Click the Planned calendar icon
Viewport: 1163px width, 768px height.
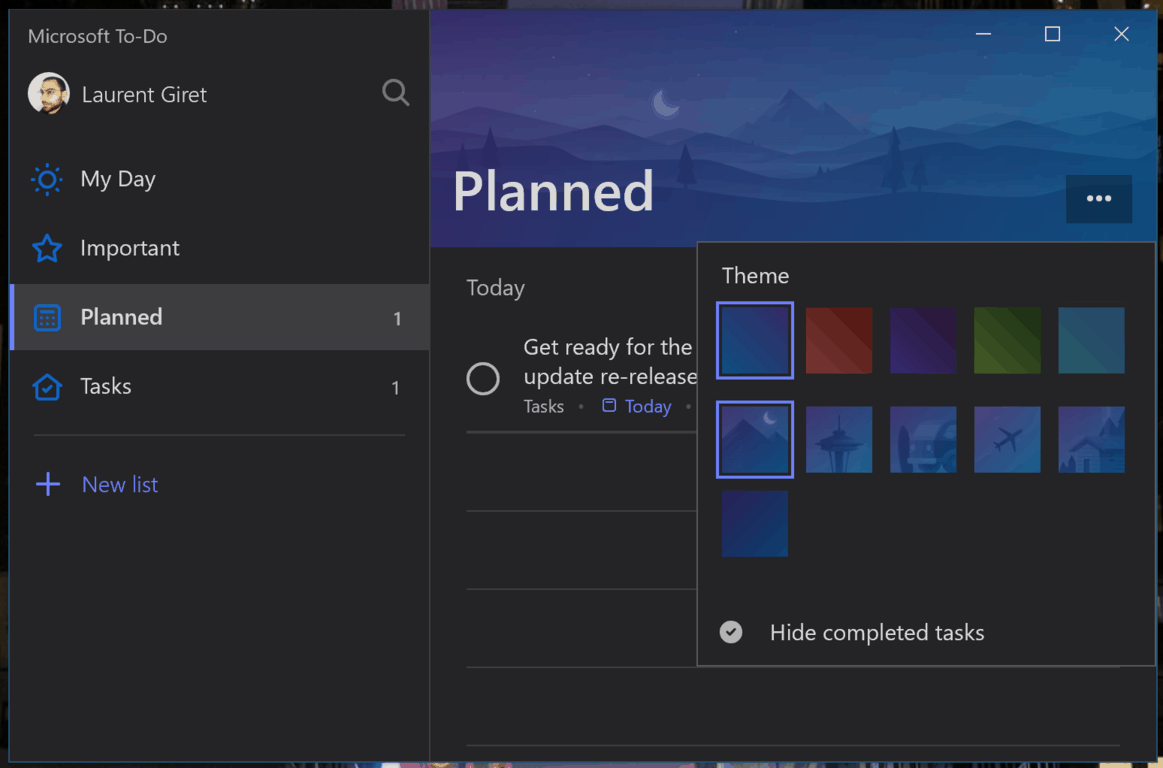click(x=47, y=318)
